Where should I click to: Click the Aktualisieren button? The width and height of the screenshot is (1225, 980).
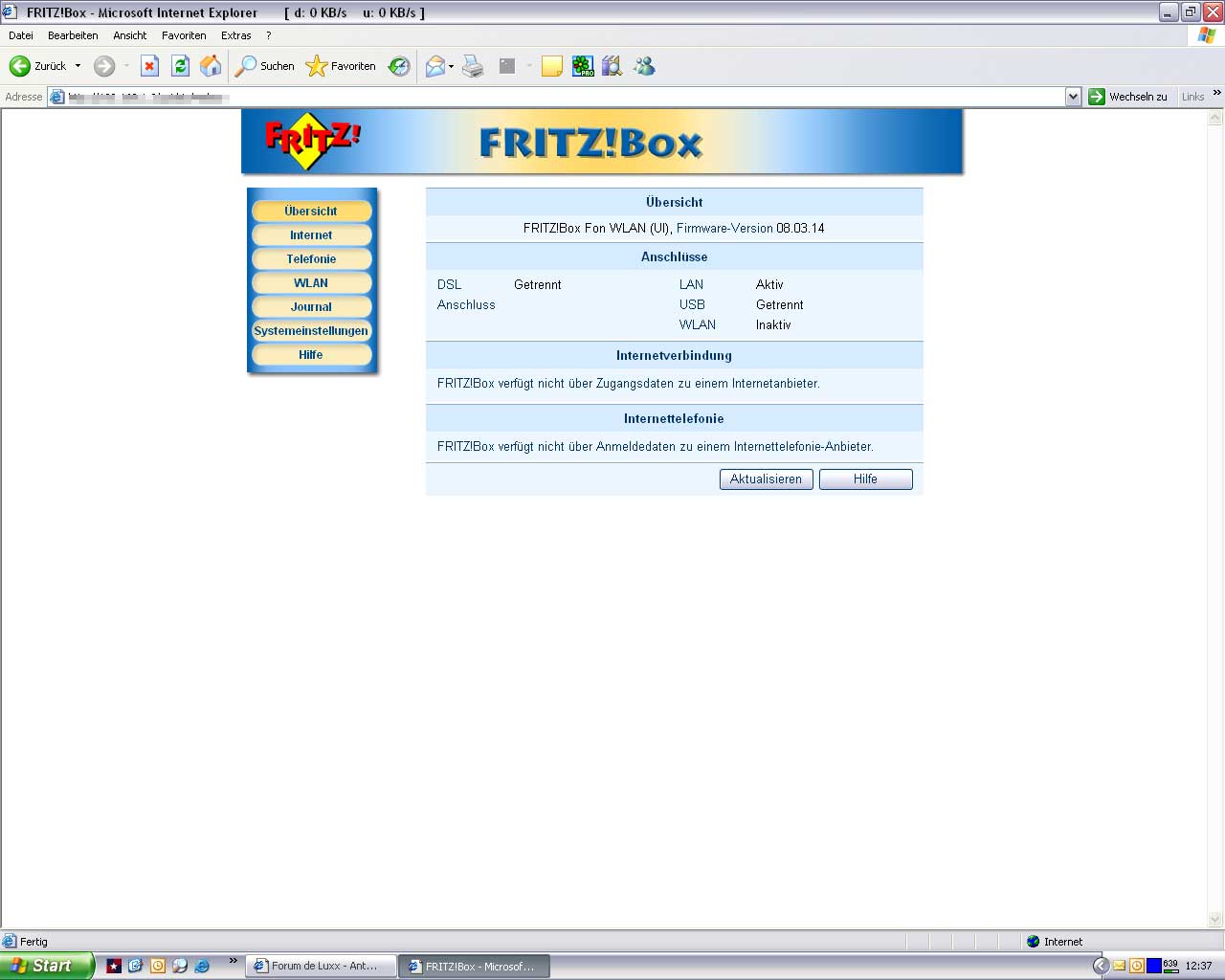[x=767, y=479]
